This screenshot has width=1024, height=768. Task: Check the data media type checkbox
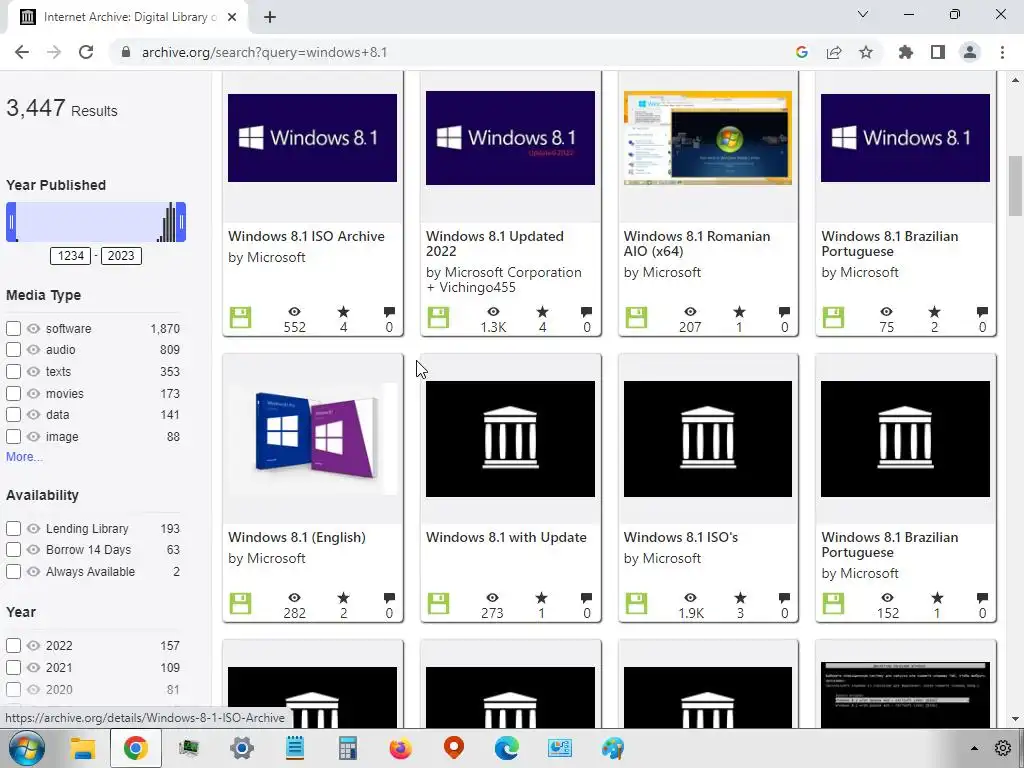point(13,415)
